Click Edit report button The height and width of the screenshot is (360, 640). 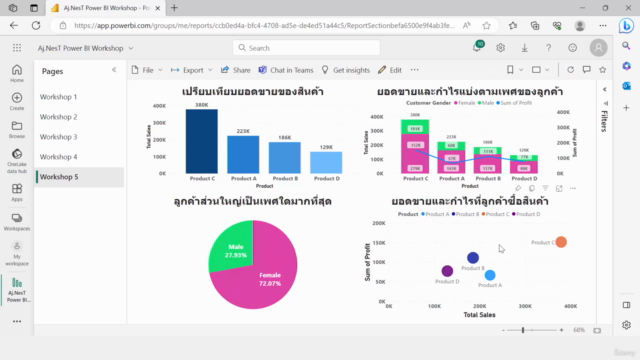coord(390,70)
